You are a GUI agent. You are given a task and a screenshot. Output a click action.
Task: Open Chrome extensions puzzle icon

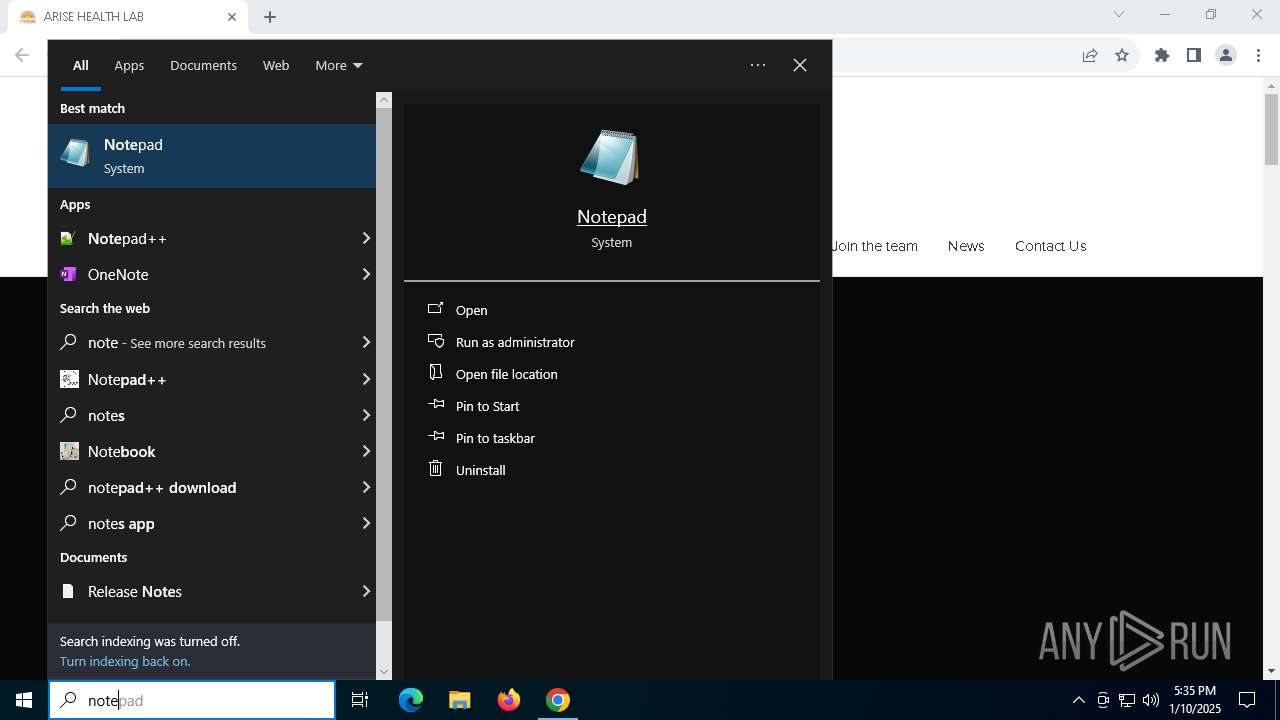tap(1162, 55)
